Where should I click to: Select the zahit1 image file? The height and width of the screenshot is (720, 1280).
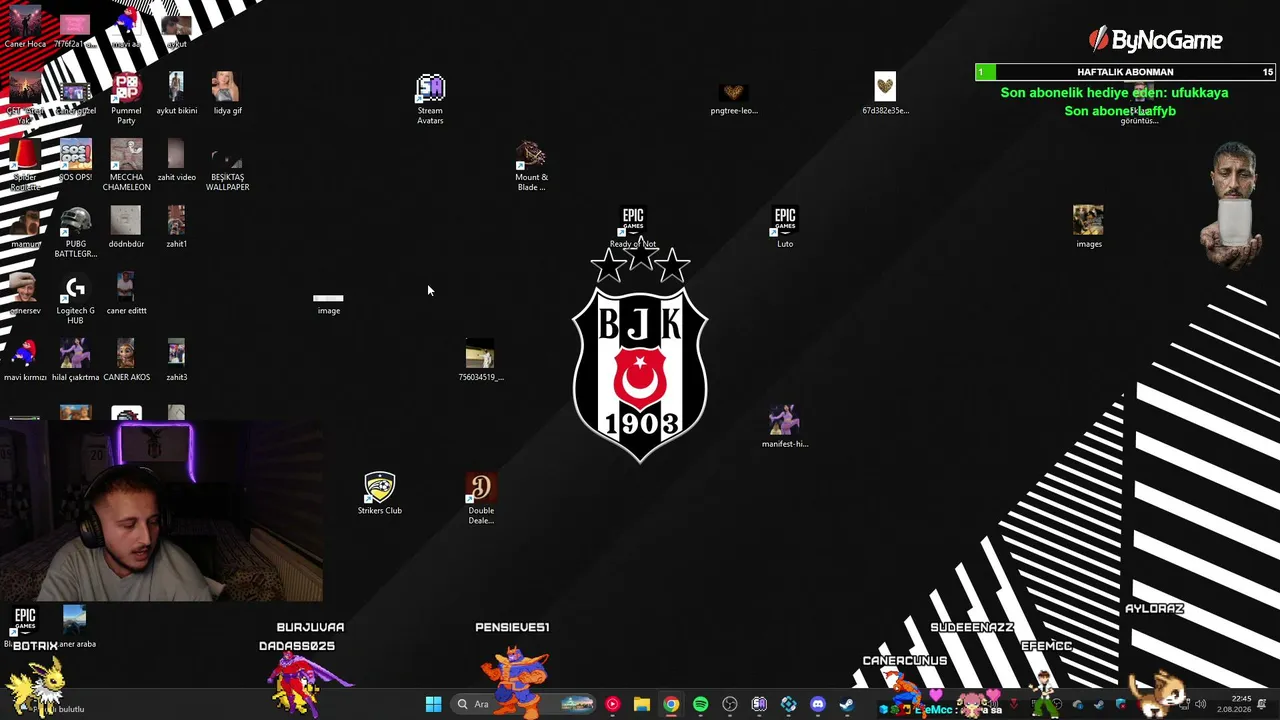177,228
